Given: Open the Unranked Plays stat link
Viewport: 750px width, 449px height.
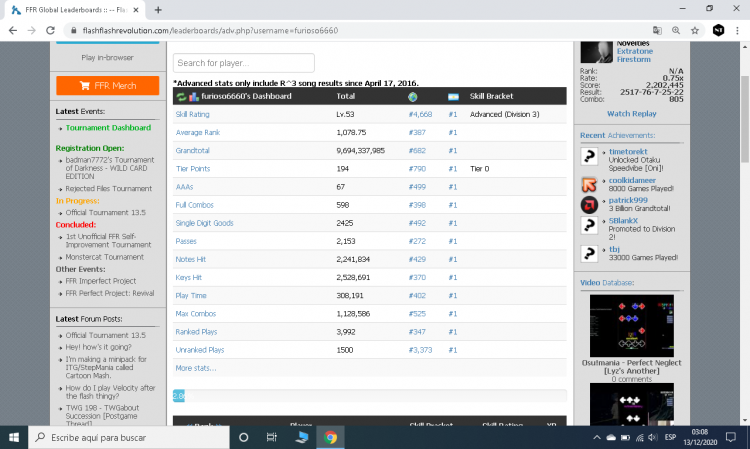Looking at the screenshot, I should (199, 350).
